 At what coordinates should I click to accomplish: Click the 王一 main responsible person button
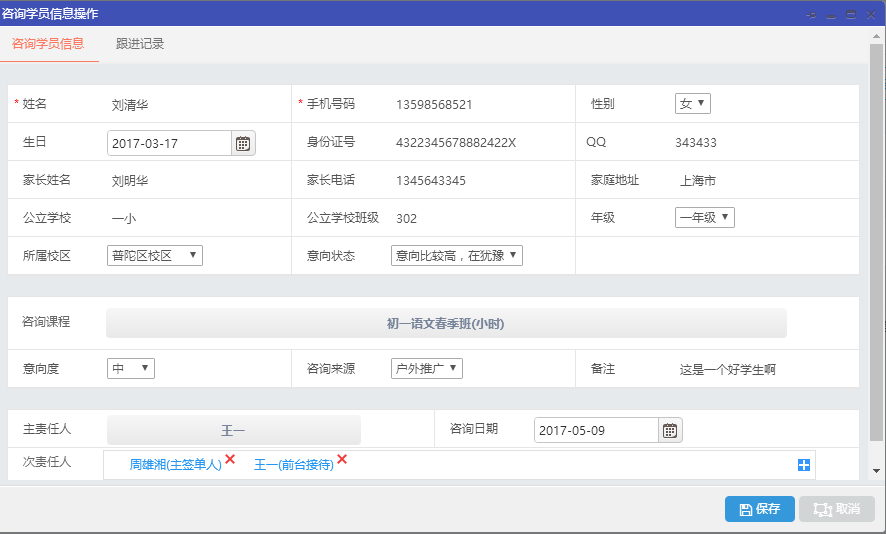coord(233,431)
